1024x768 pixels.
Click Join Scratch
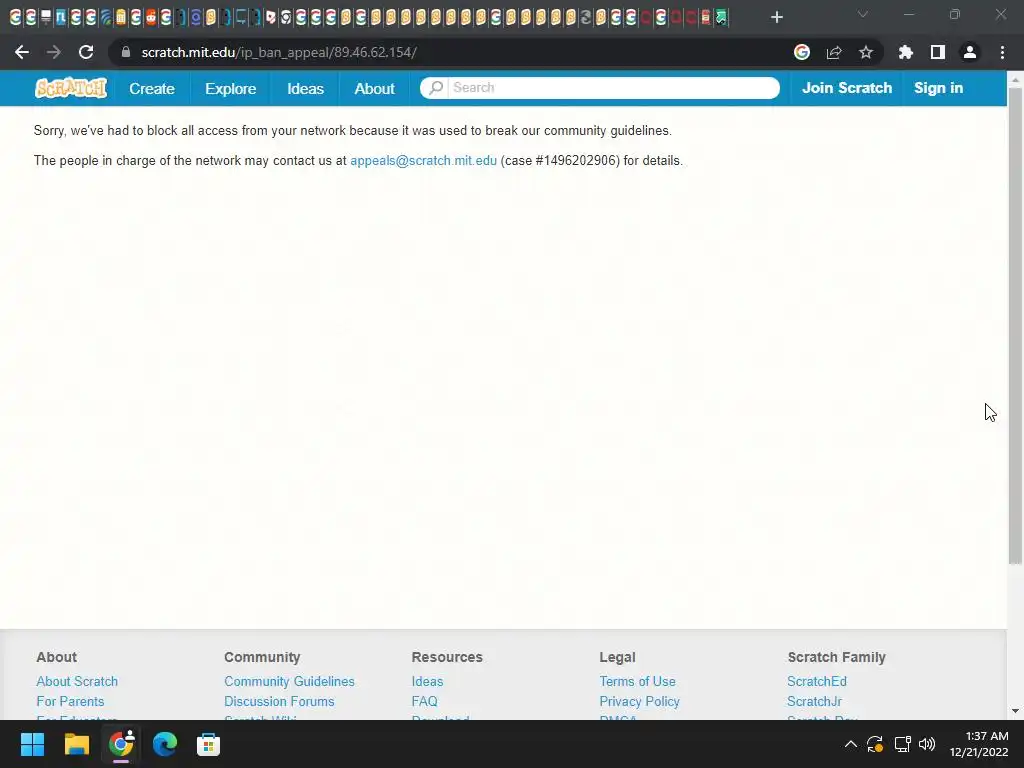coord(847,88)
